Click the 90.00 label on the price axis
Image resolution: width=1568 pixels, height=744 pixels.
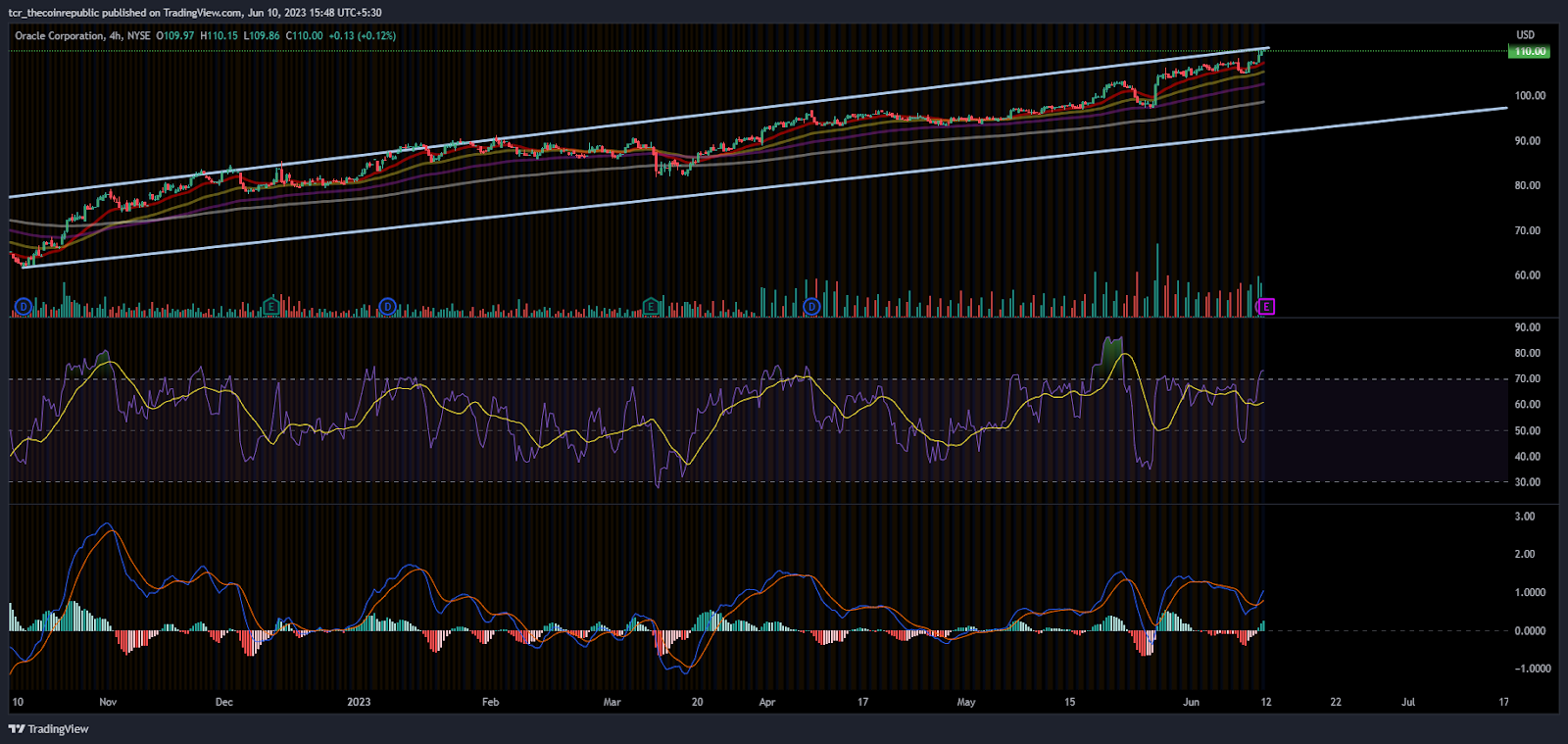1527,141
